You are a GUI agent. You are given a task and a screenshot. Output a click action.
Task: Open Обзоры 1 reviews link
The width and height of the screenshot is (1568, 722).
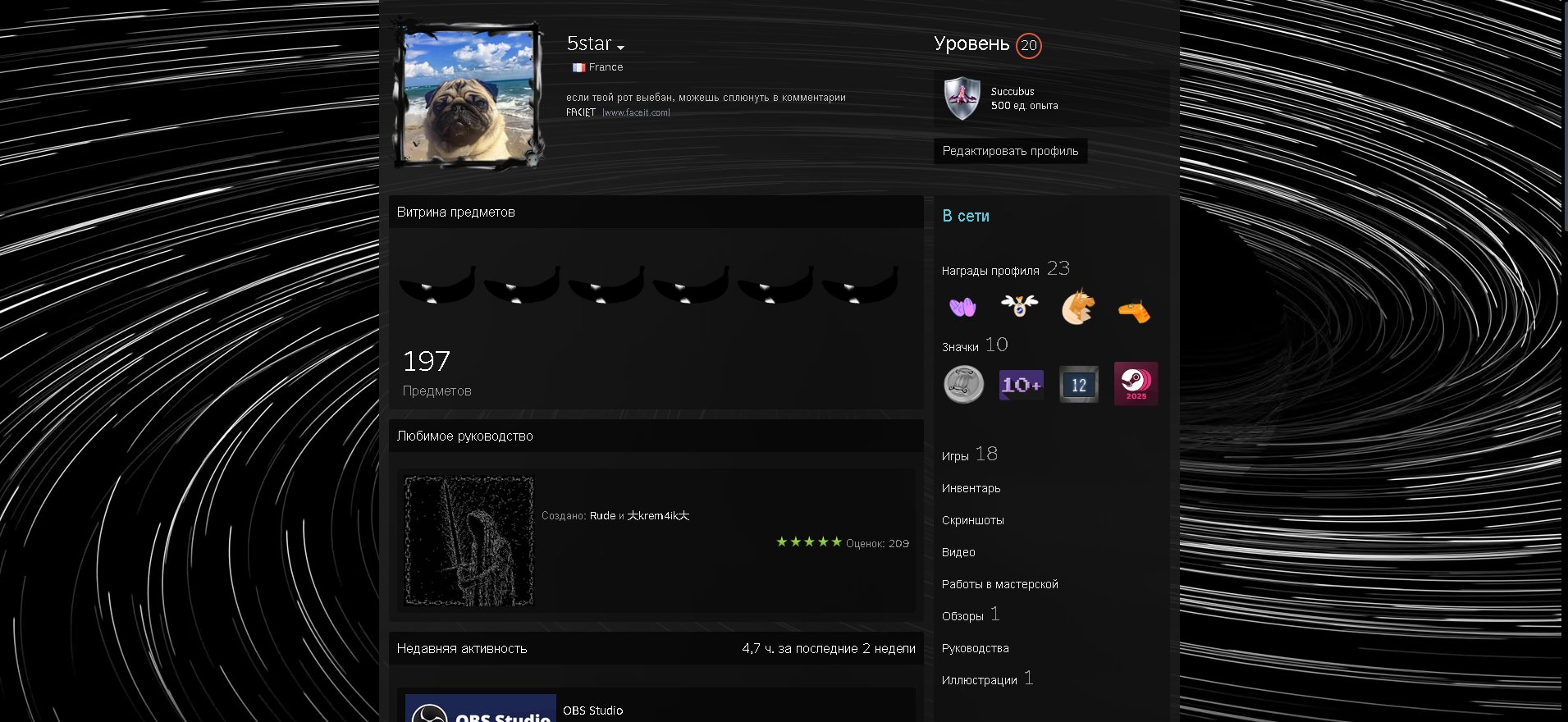(x=970, y=614)
